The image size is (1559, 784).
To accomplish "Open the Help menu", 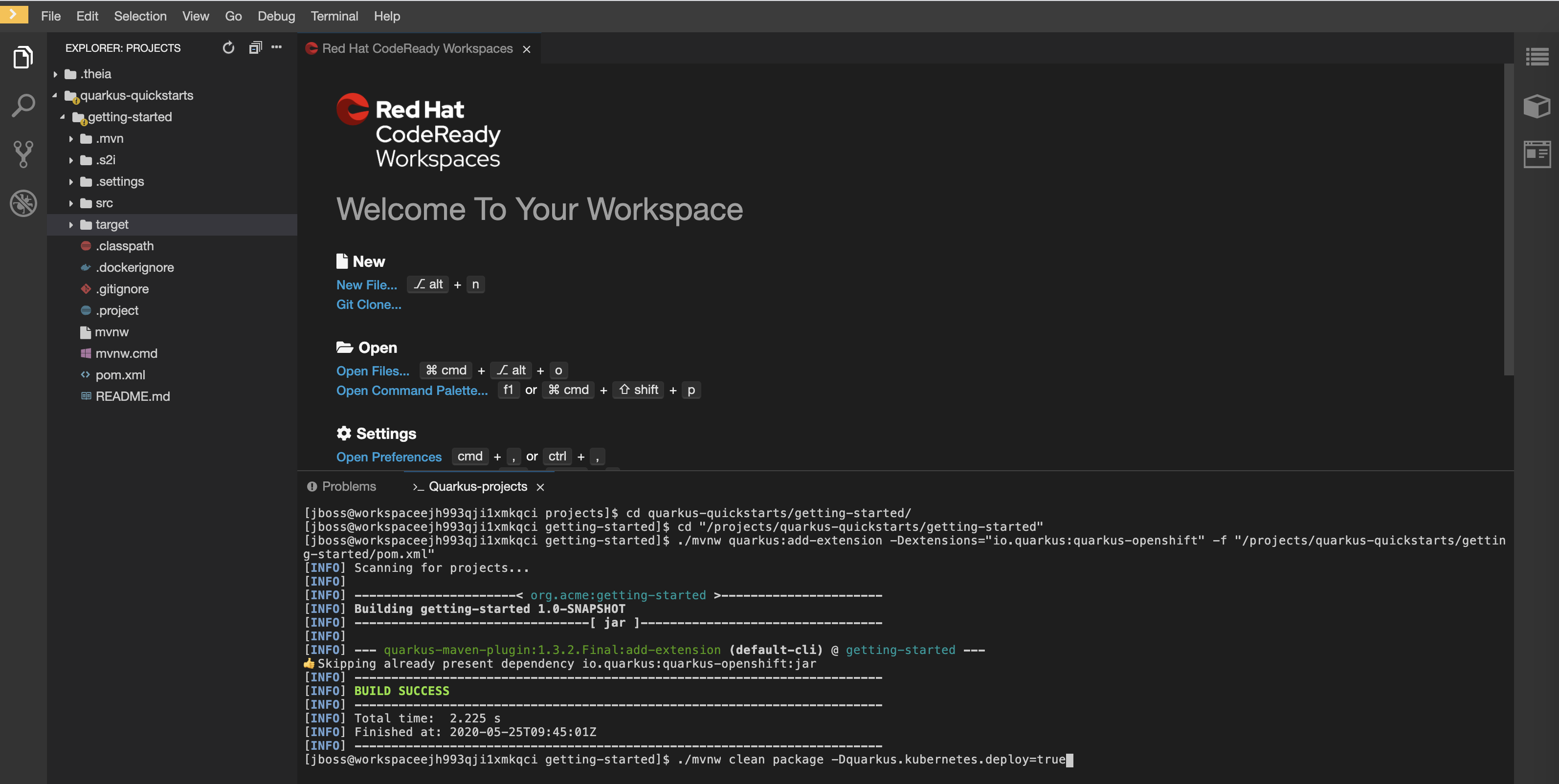I will [387, 16].
